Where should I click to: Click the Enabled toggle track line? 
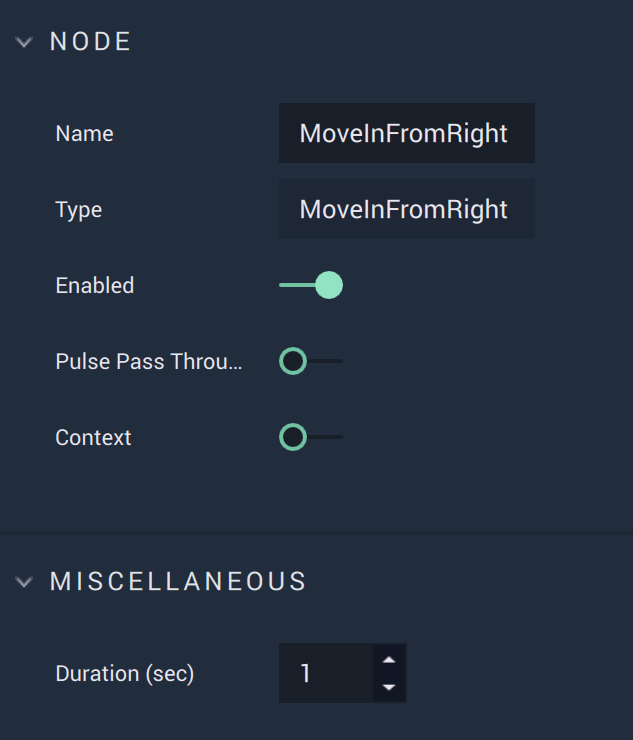pyautogui.click(x=297, y=285)
